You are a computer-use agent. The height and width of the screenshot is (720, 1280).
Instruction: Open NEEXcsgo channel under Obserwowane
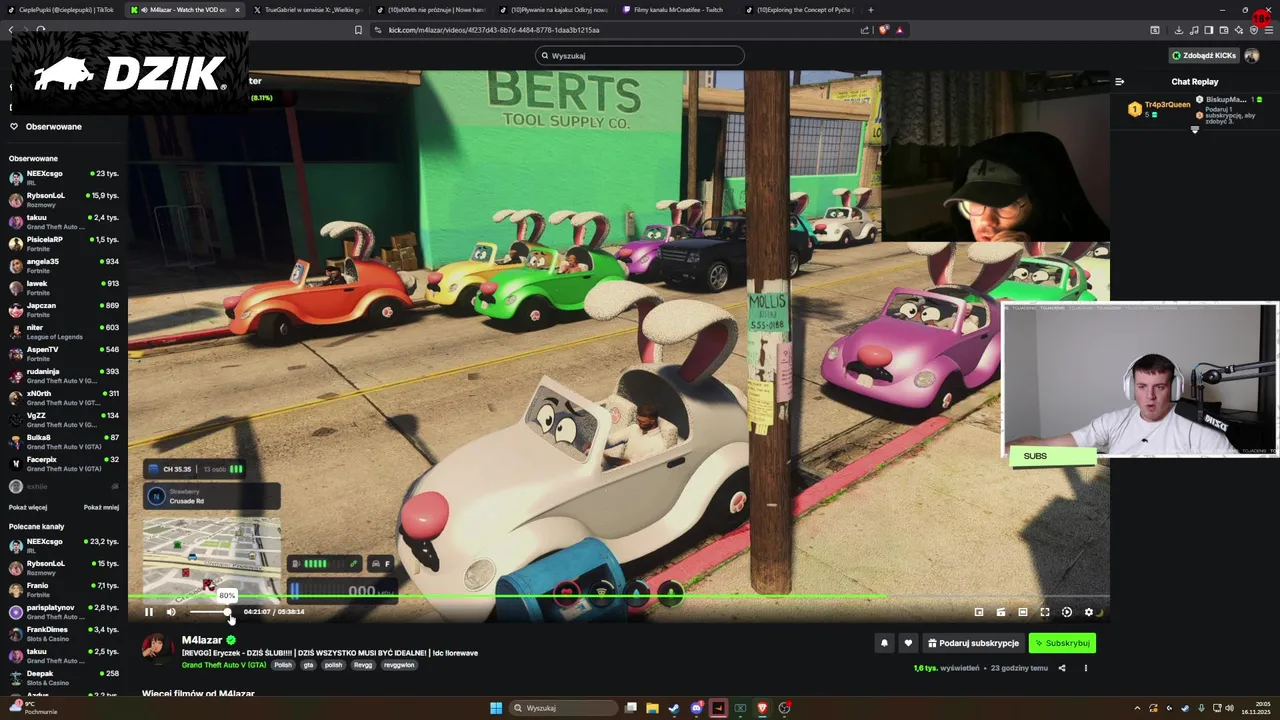(64, 178)
